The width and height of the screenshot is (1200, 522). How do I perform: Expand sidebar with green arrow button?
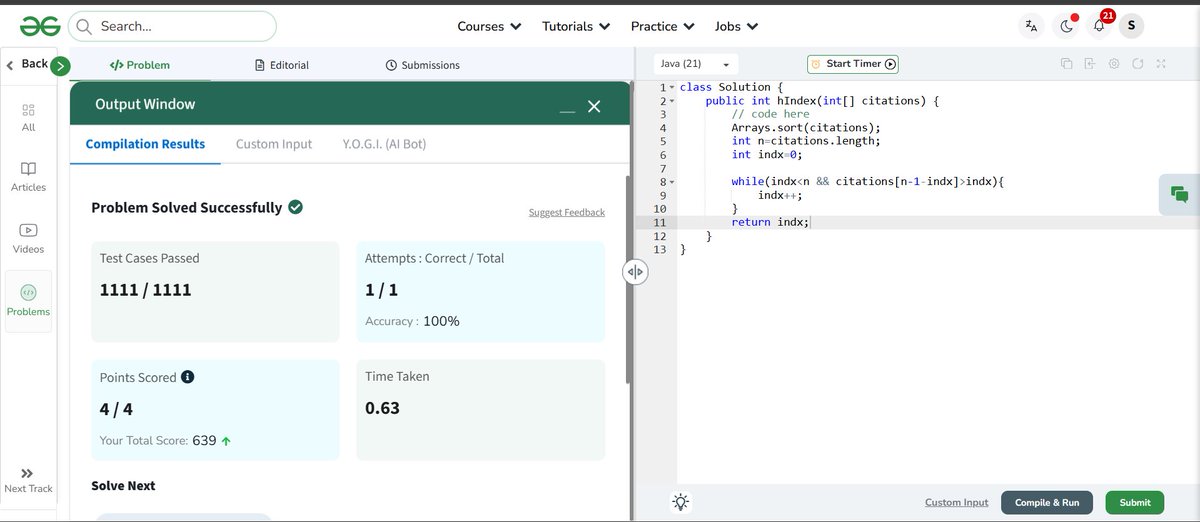[60, 66]
